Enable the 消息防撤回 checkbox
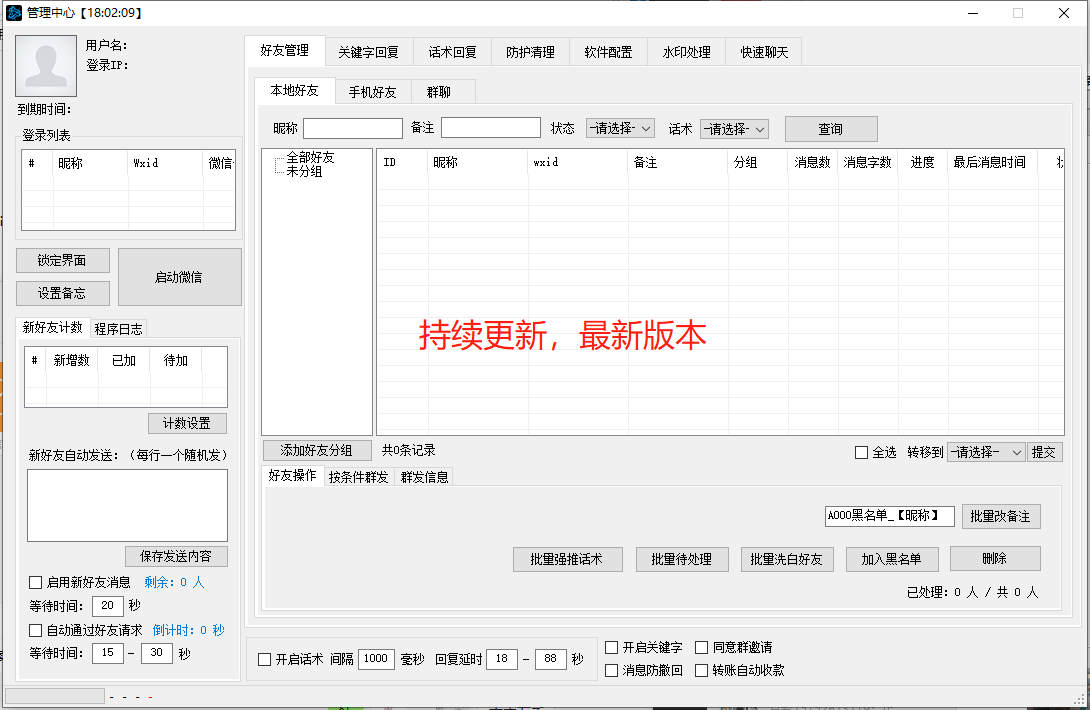 point(612,670)
